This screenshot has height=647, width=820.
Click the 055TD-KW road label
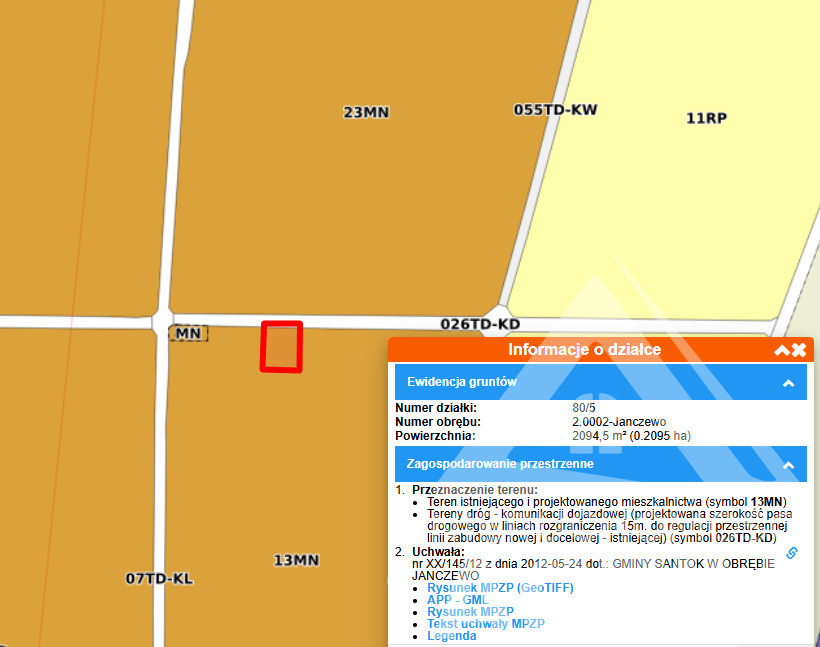(x=555, y=110)
